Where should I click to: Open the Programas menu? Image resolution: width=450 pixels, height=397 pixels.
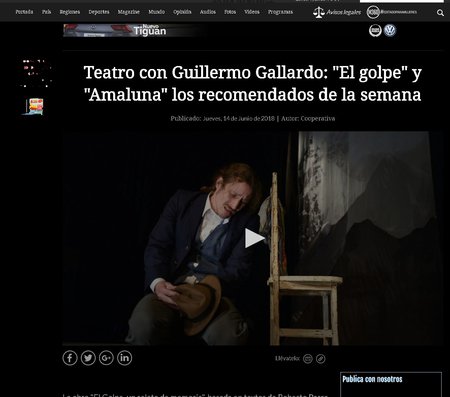pyautogui.click(x=280, y=12)
